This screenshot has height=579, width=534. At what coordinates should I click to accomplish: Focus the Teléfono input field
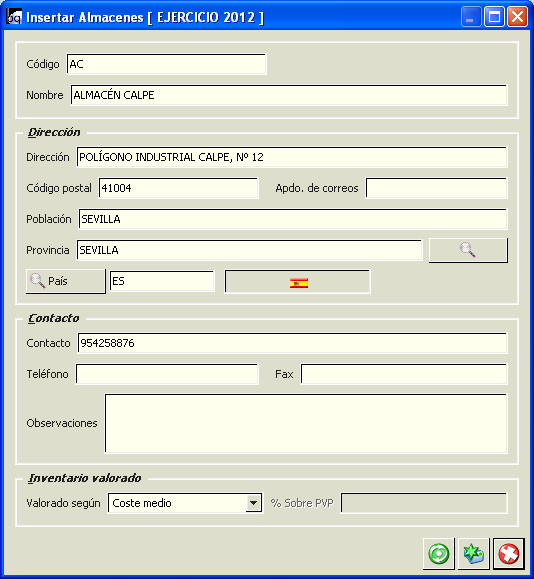(x=167, y=374)
